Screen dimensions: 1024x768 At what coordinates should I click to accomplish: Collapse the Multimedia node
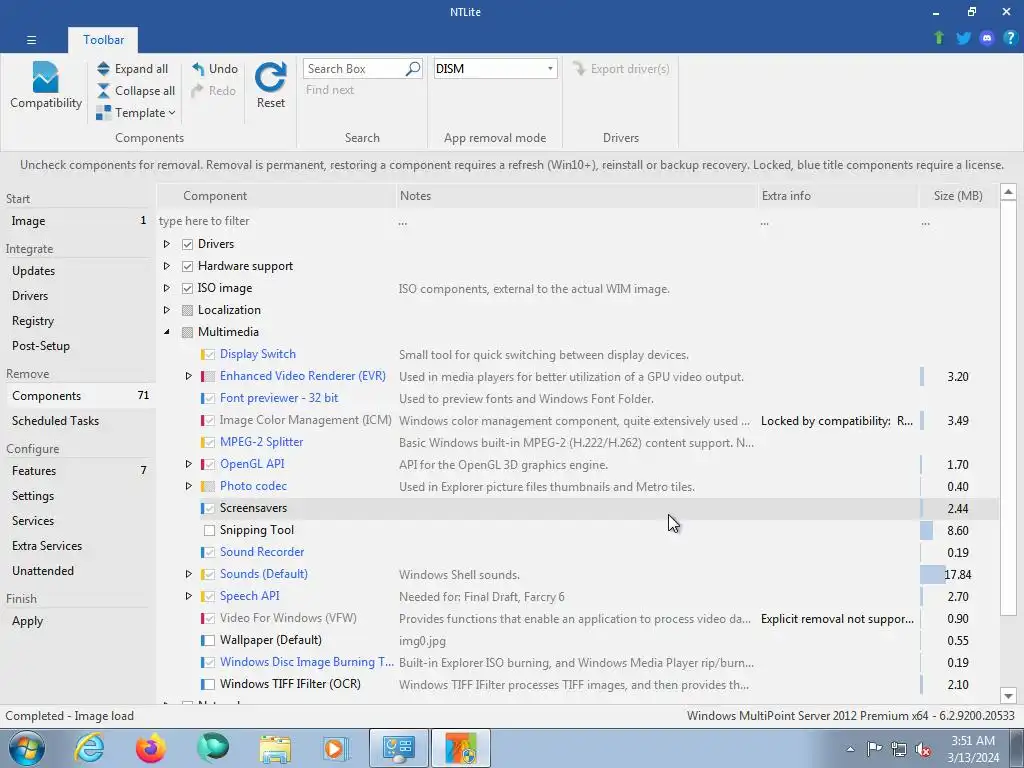(x=167, y=332)
